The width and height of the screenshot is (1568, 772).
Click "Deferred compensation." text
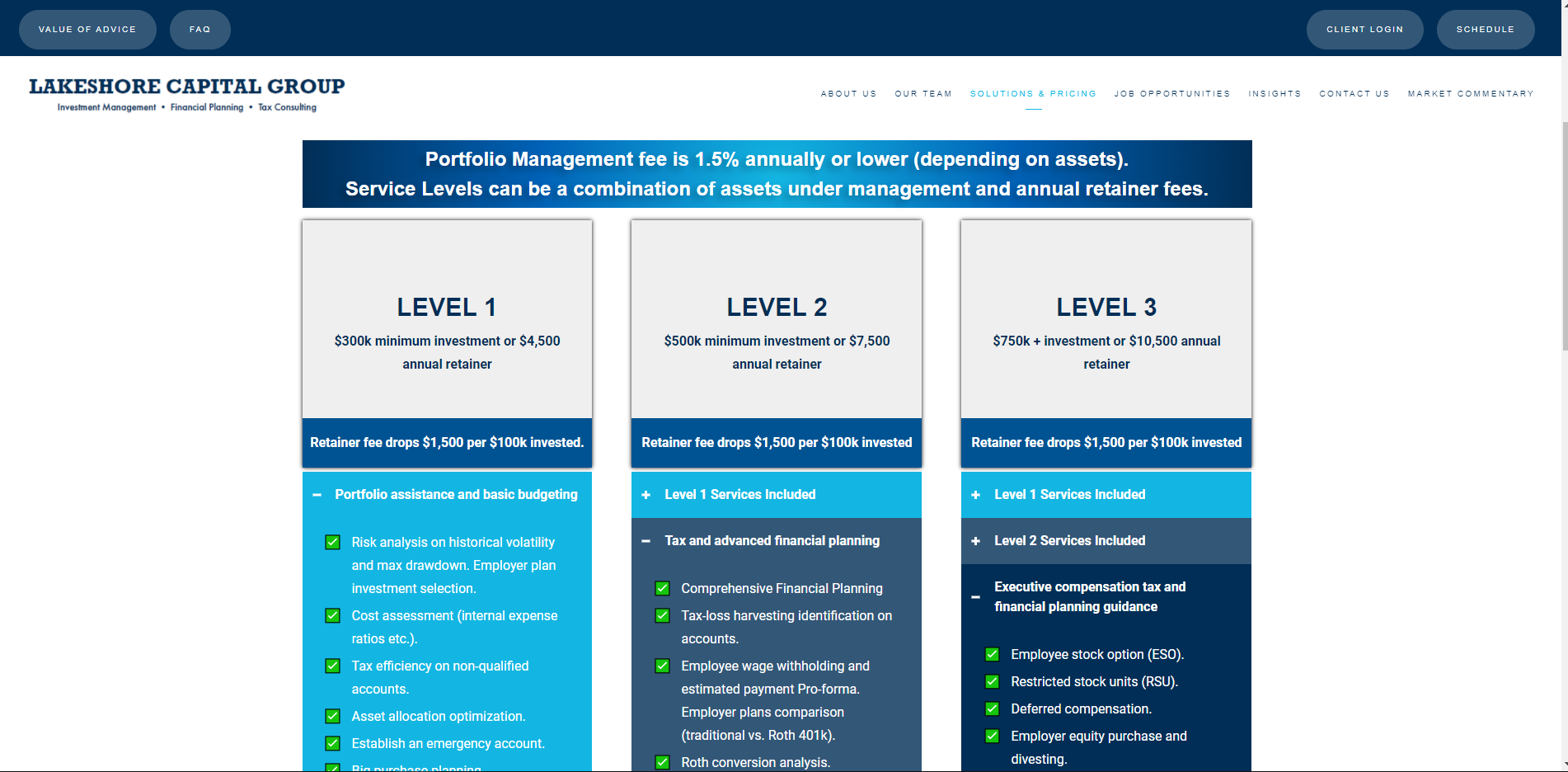tap(1082, 708)
